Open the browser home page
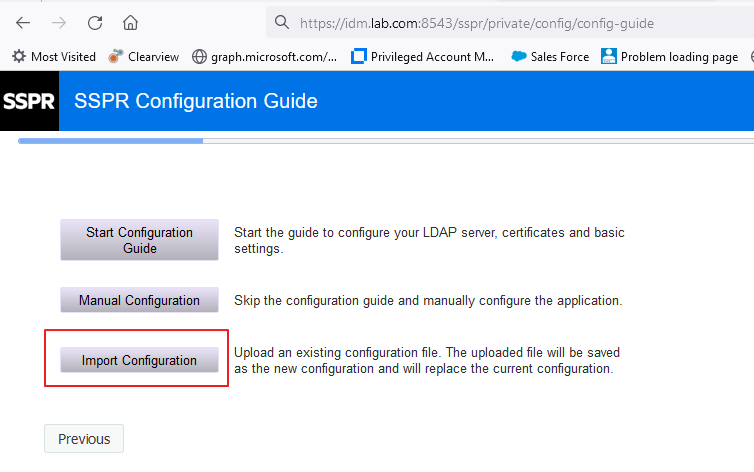Viewport: 754px width, 472px height. click(x=130, y=22)
